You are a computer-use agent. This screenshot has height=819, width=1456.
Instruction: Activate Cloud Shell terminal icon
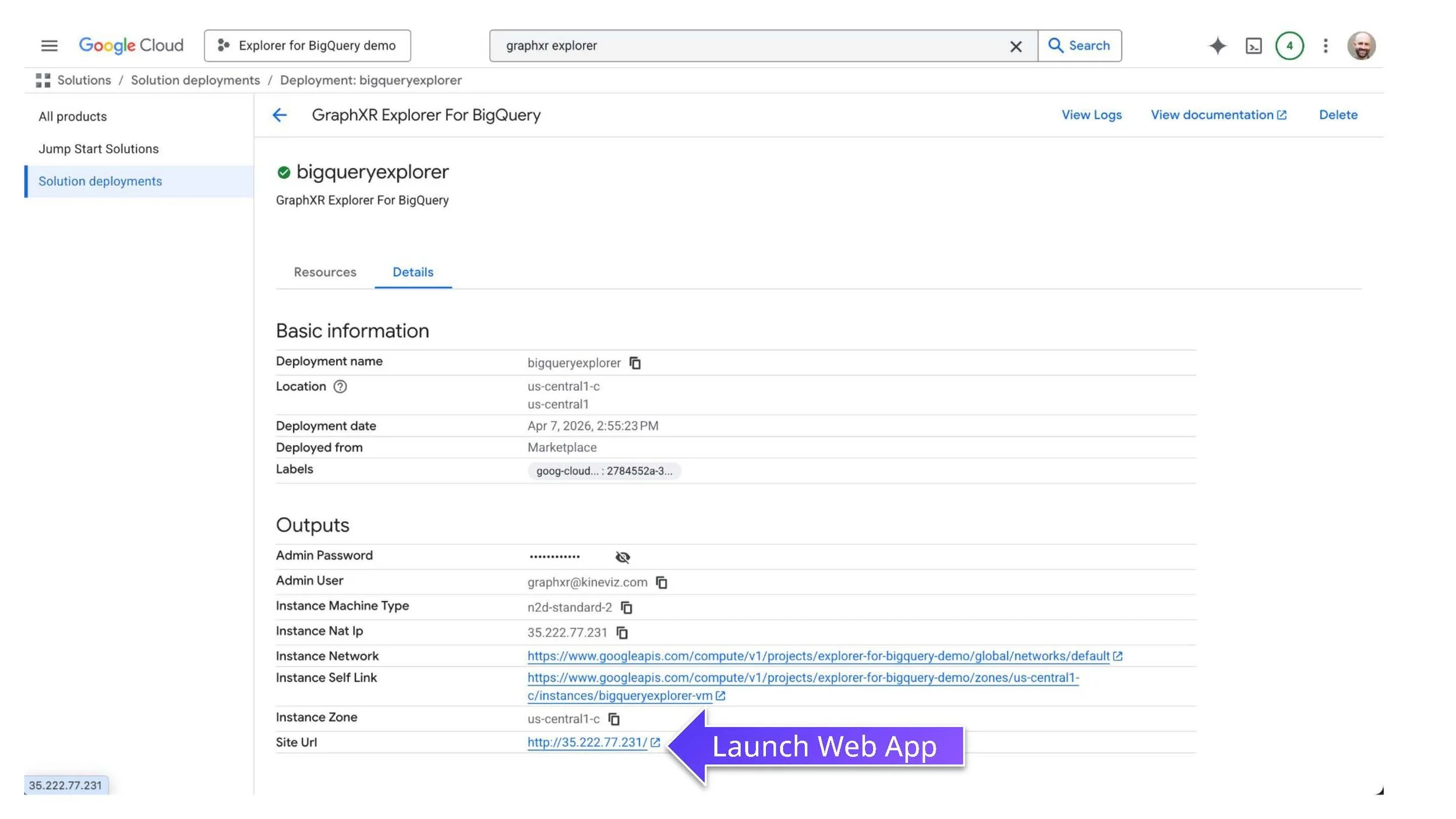[x=1253, y=45]
